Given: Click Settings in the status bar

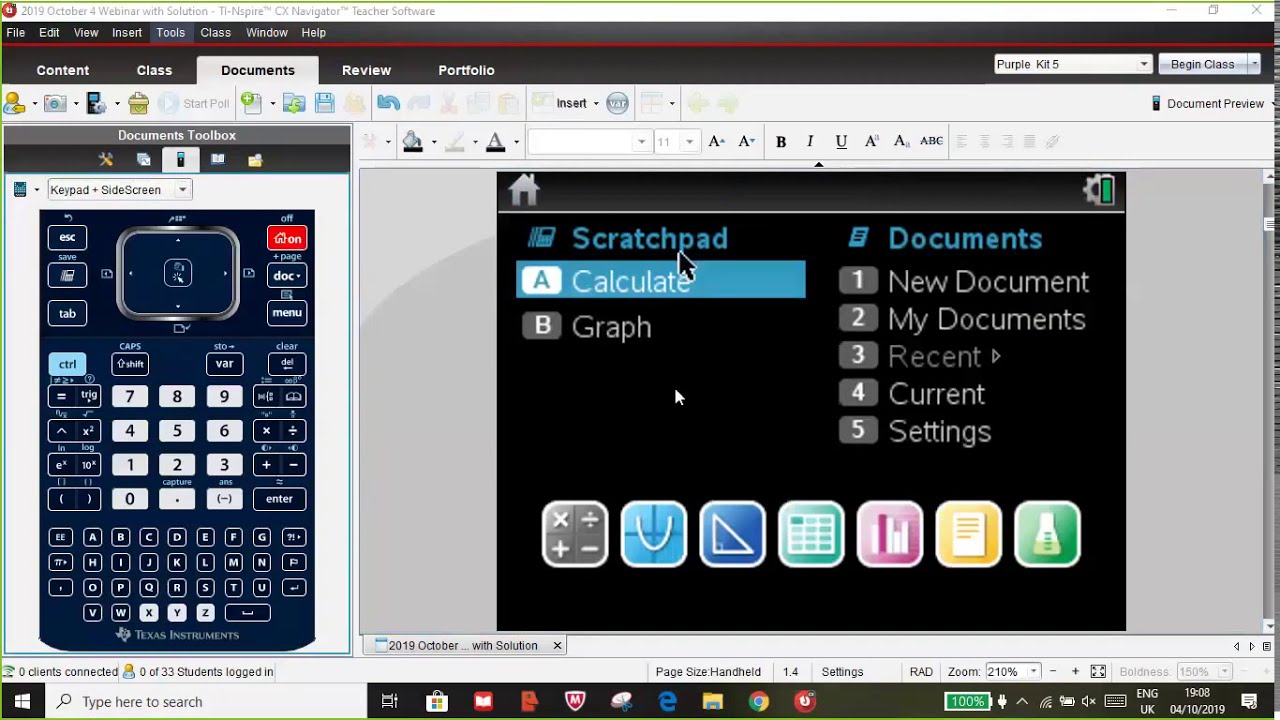Looking at the screenshot, I should (842, 672).
